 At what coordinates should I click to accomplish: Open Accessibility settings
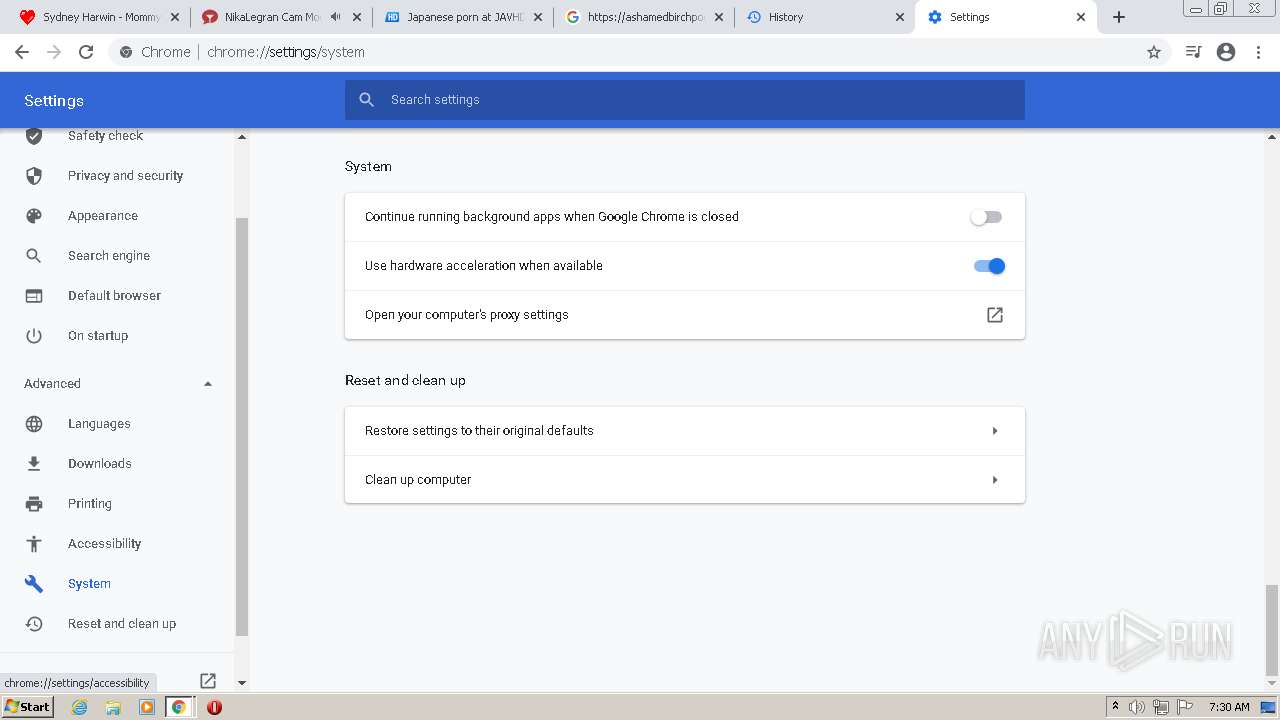(x=105, y=544)
